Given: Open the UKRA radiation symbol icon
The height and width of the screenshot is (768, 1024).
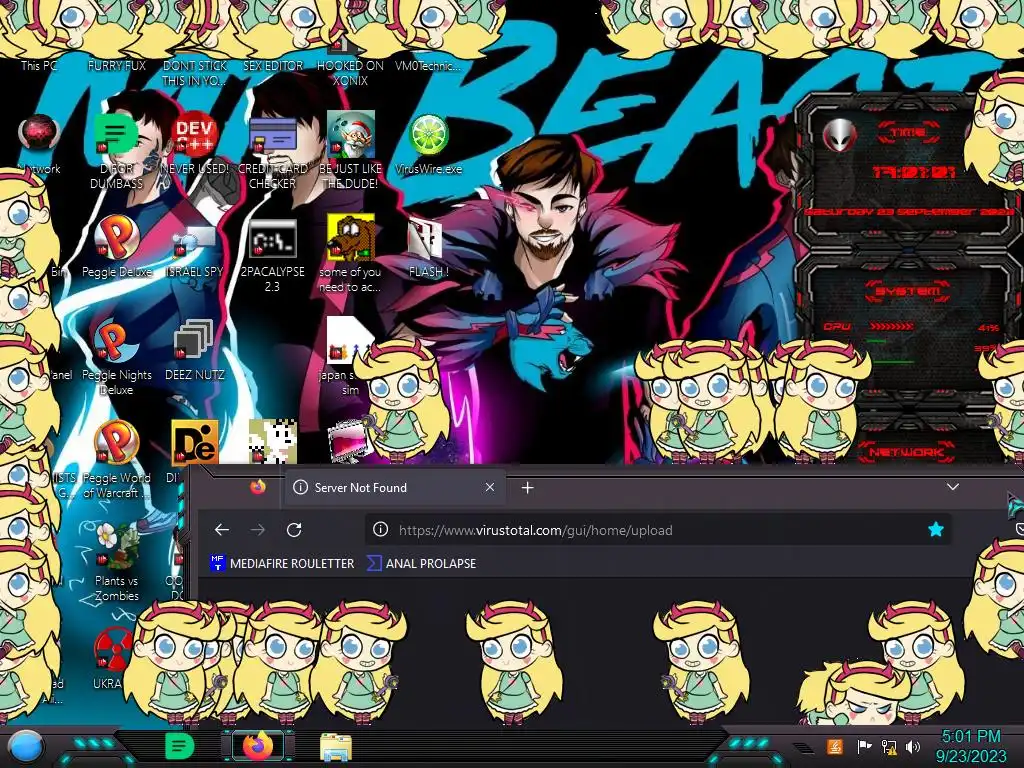Looking at the screenshot, I should tap(111, 650).
